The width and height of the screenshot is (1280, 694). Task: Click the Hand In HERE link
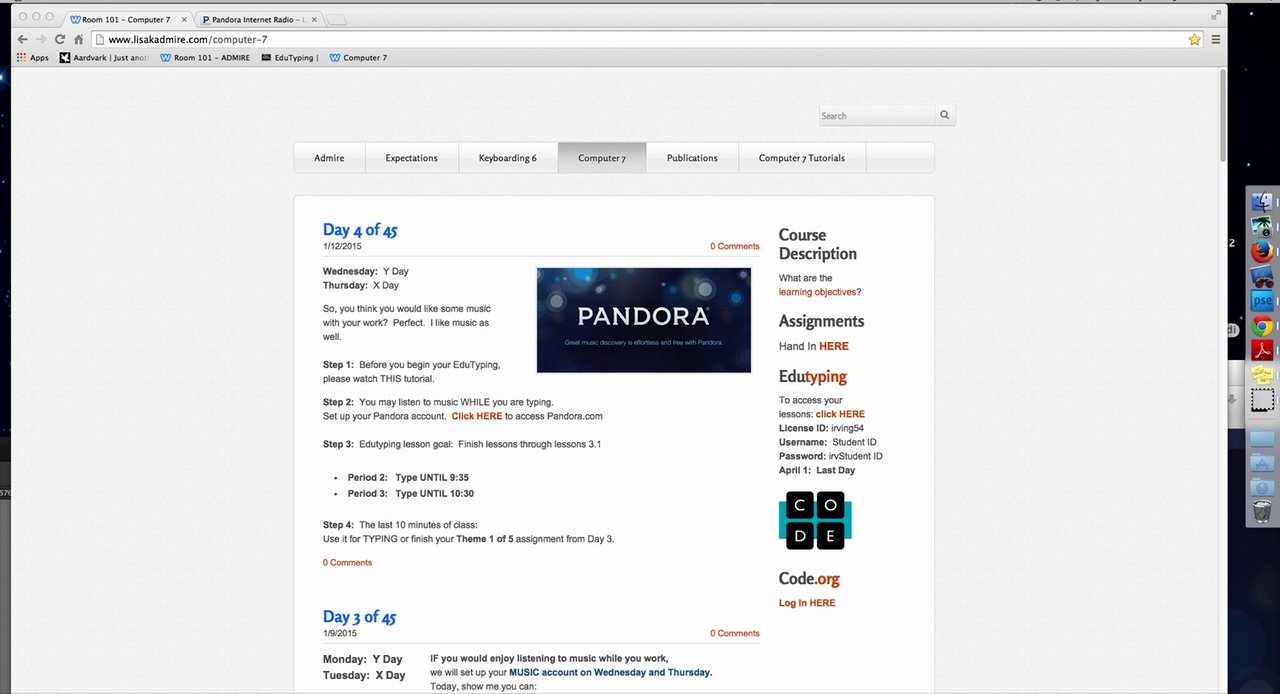point(833,346)
